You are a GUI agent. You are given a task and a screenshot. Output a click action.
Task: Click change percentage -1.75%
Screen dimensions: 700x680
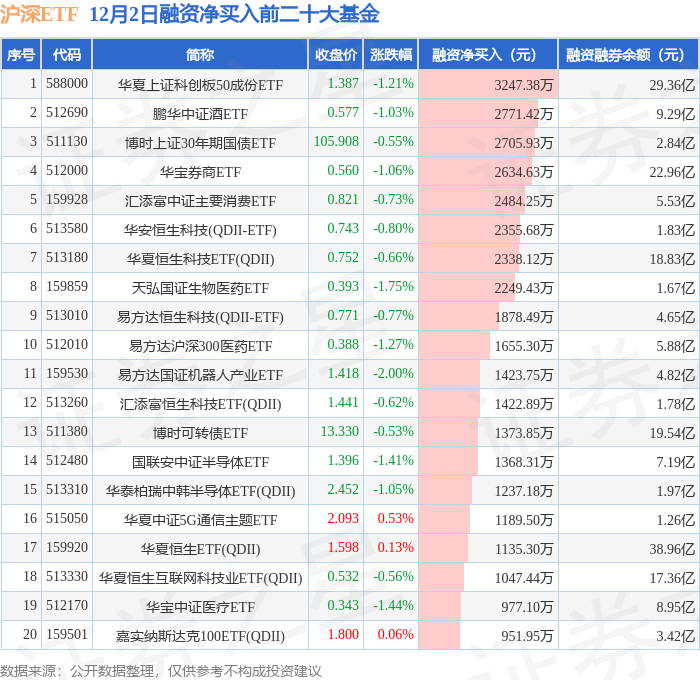click(x=393, y=287)
